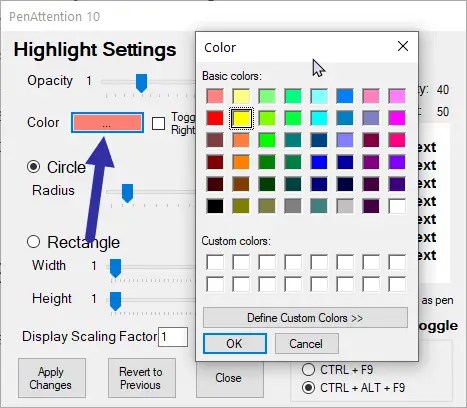Screen dimensions: 467x408
Task: Click the Height slider handle
Action: point(115,301)
